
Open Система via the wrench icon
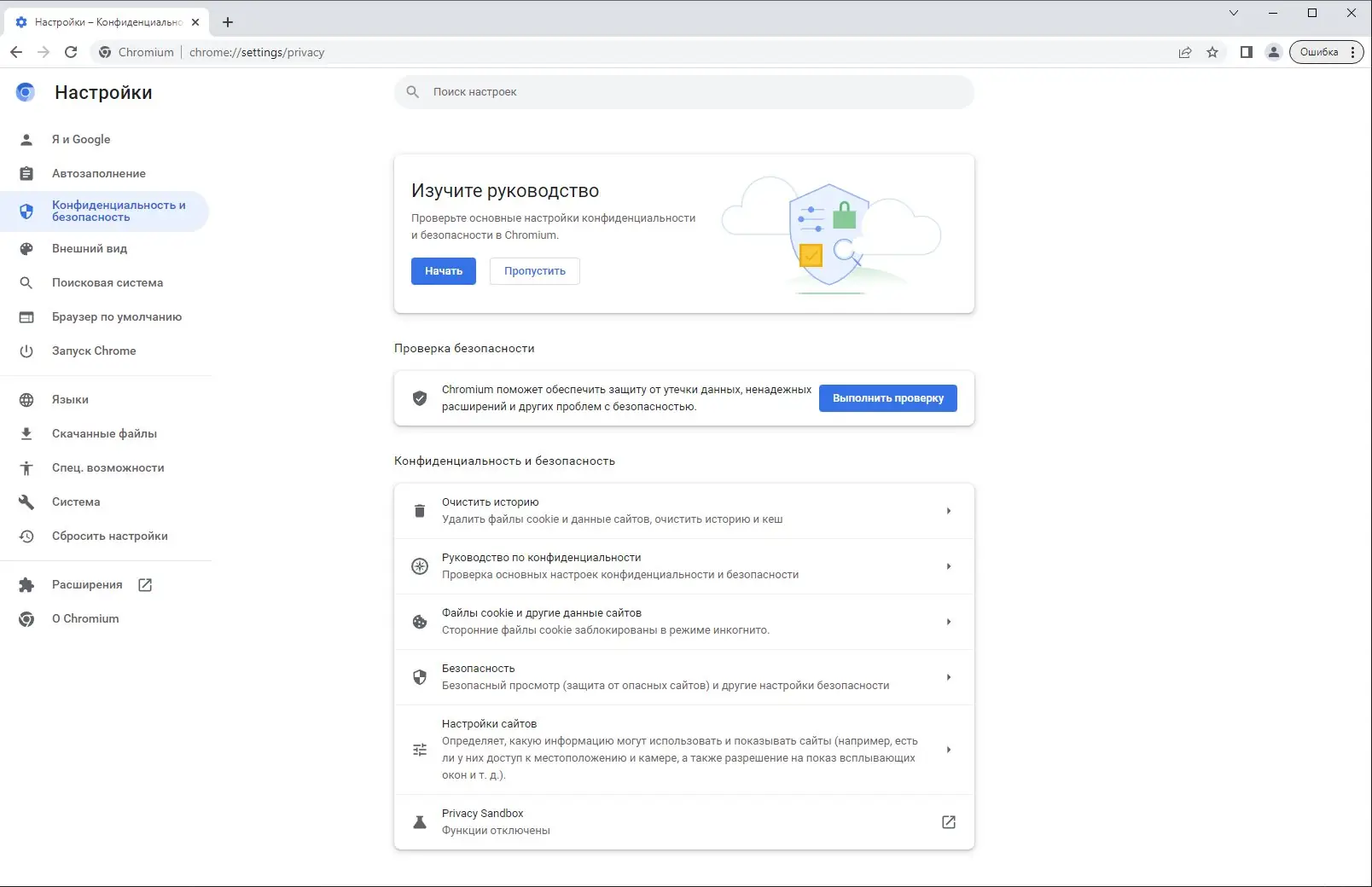pyautogui.click(x=27, y=501)
